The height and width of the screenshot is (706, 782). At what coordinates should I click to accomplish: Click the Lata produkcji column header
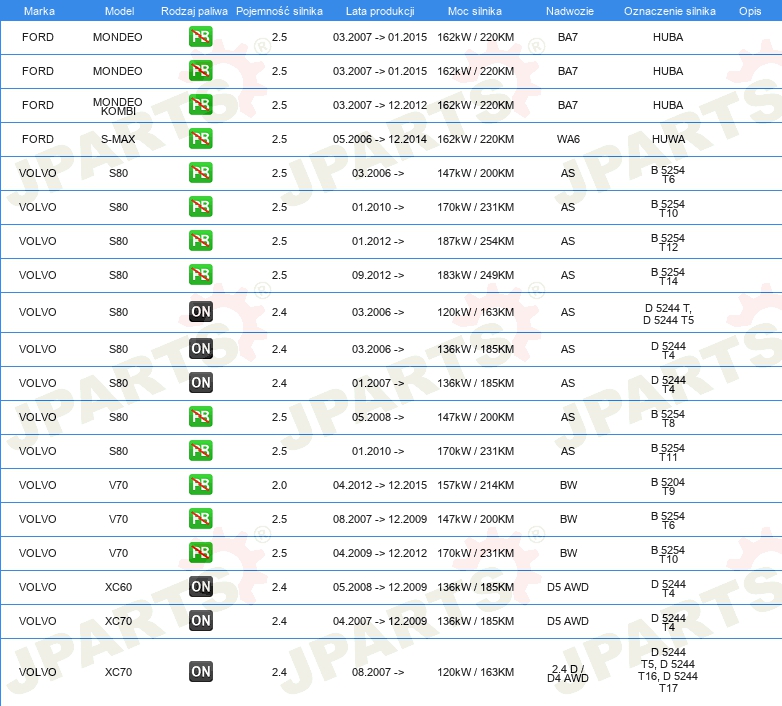380,11
